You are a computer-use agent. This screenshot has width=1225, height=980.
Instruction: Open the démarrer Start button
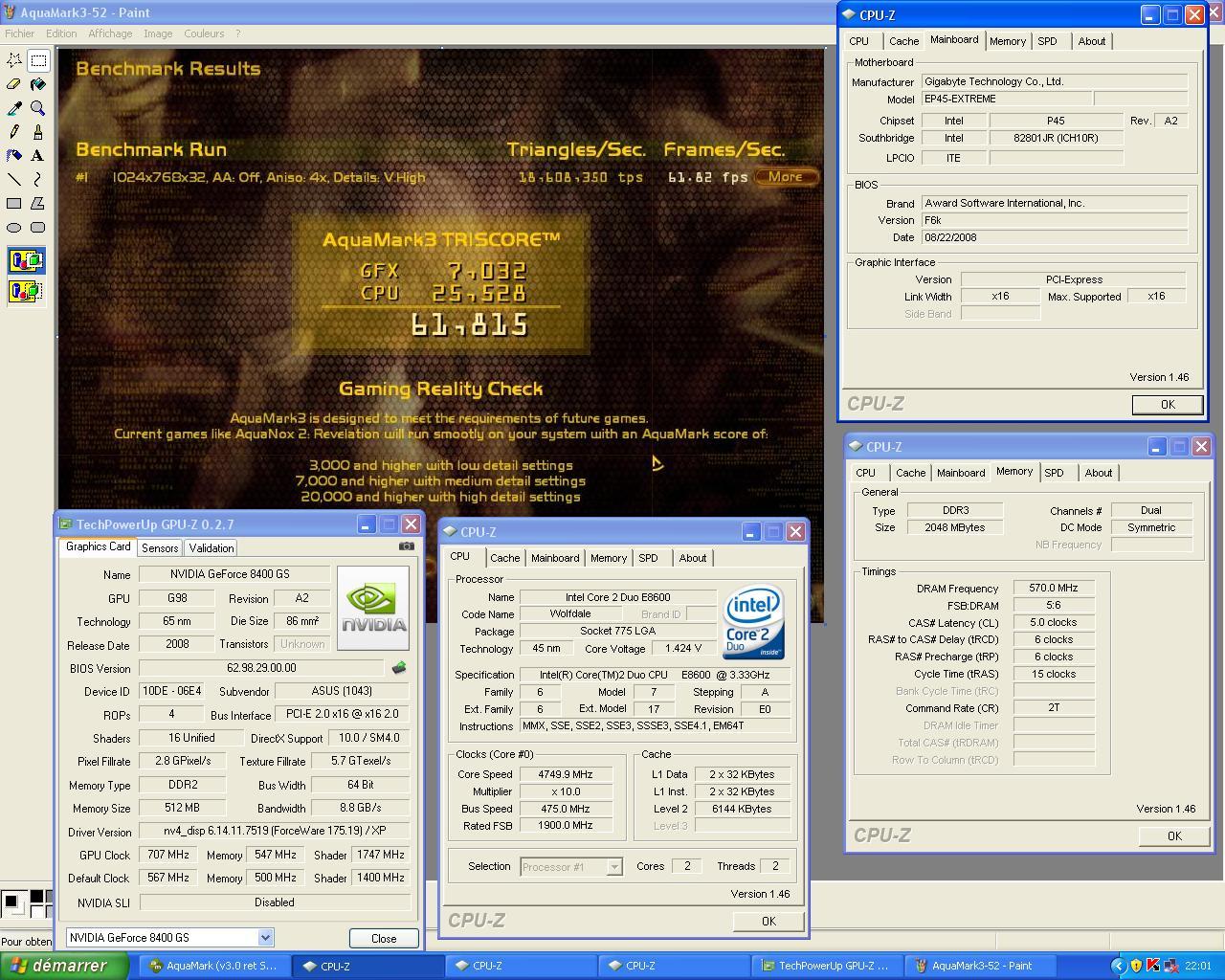click(64, 966)
